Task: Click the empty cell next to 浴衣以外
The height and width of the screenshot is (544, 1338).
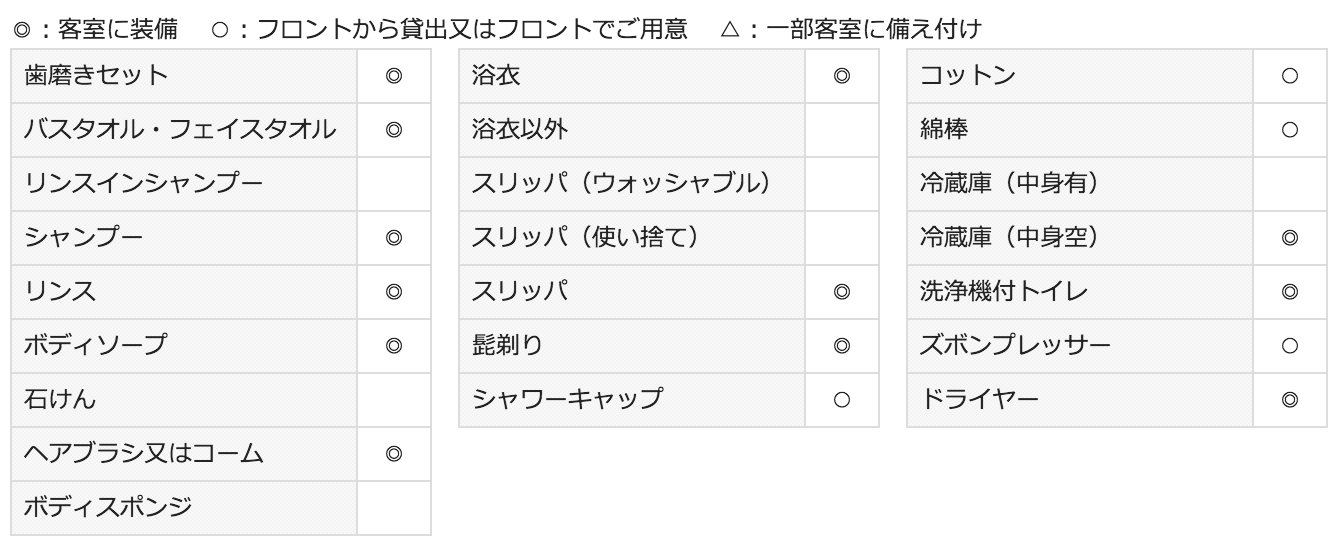Action: point(842,130)
